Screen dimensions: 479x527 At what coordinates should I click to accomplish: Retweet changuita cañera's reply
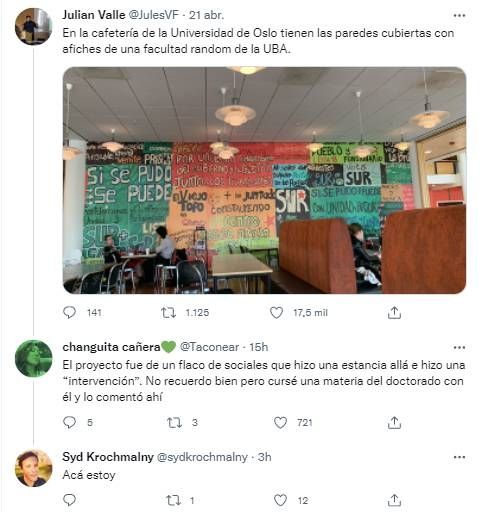click(174, 422)
